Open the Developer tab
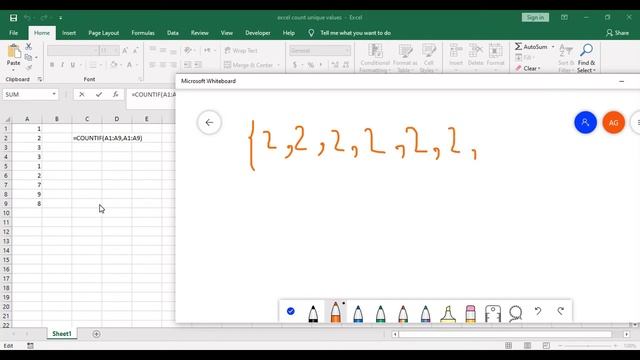The height and width of the screenshot is (360, 640). click(x=258, y=33)
